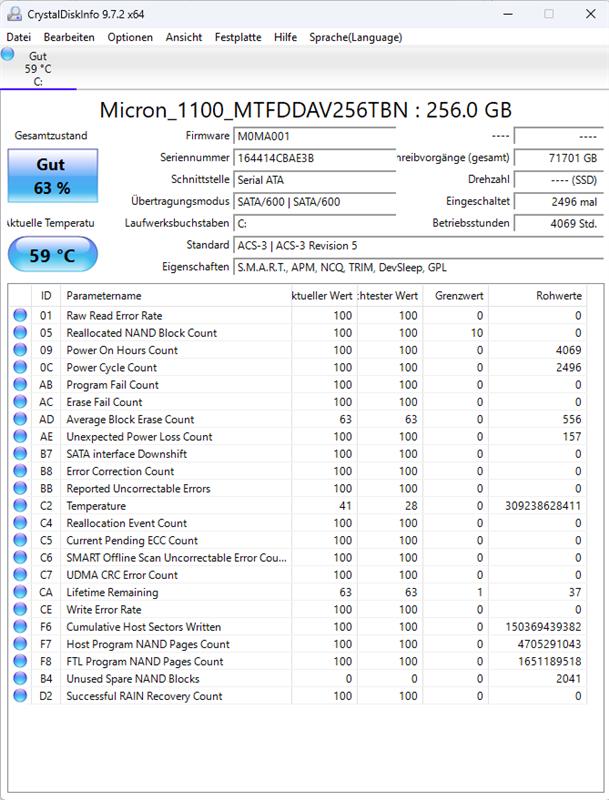The height and width of the screenshot is (800, 609).
Task: Click the Betriebsstunden value 4069 Std.
Action: coord(559,223)
